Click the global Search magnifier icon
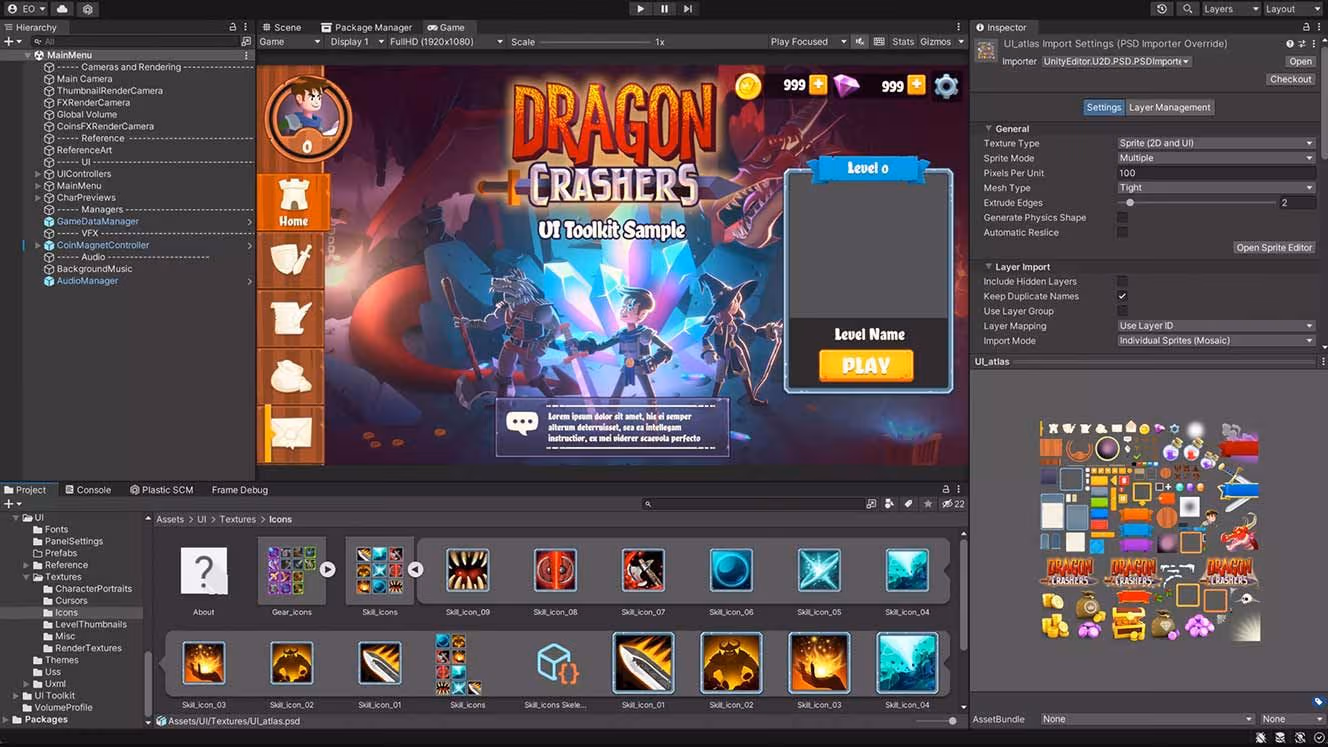 click(1186, 9)
